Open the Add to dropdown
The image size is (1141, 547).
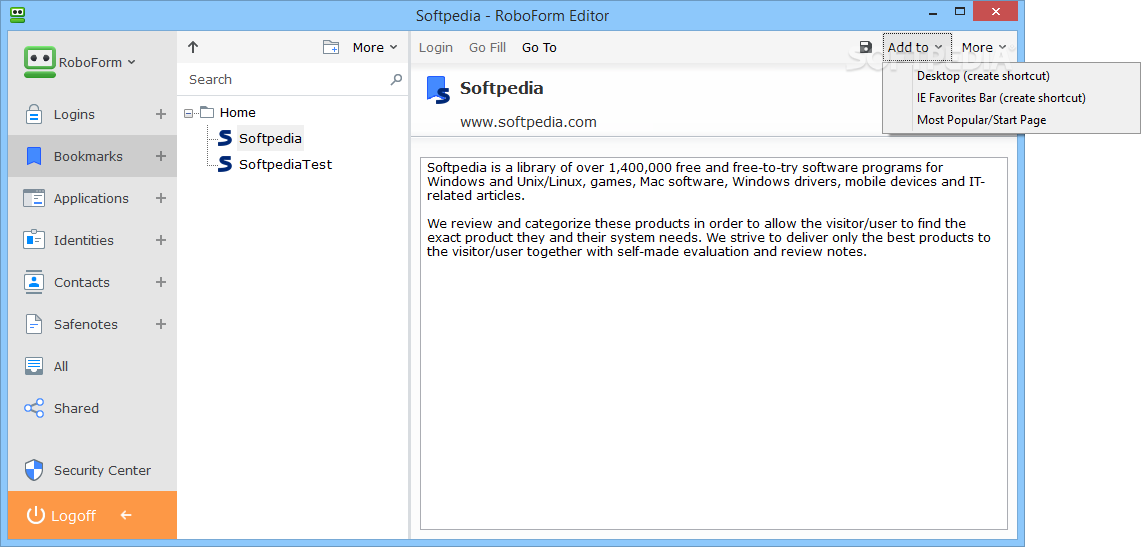click(916, 47)
